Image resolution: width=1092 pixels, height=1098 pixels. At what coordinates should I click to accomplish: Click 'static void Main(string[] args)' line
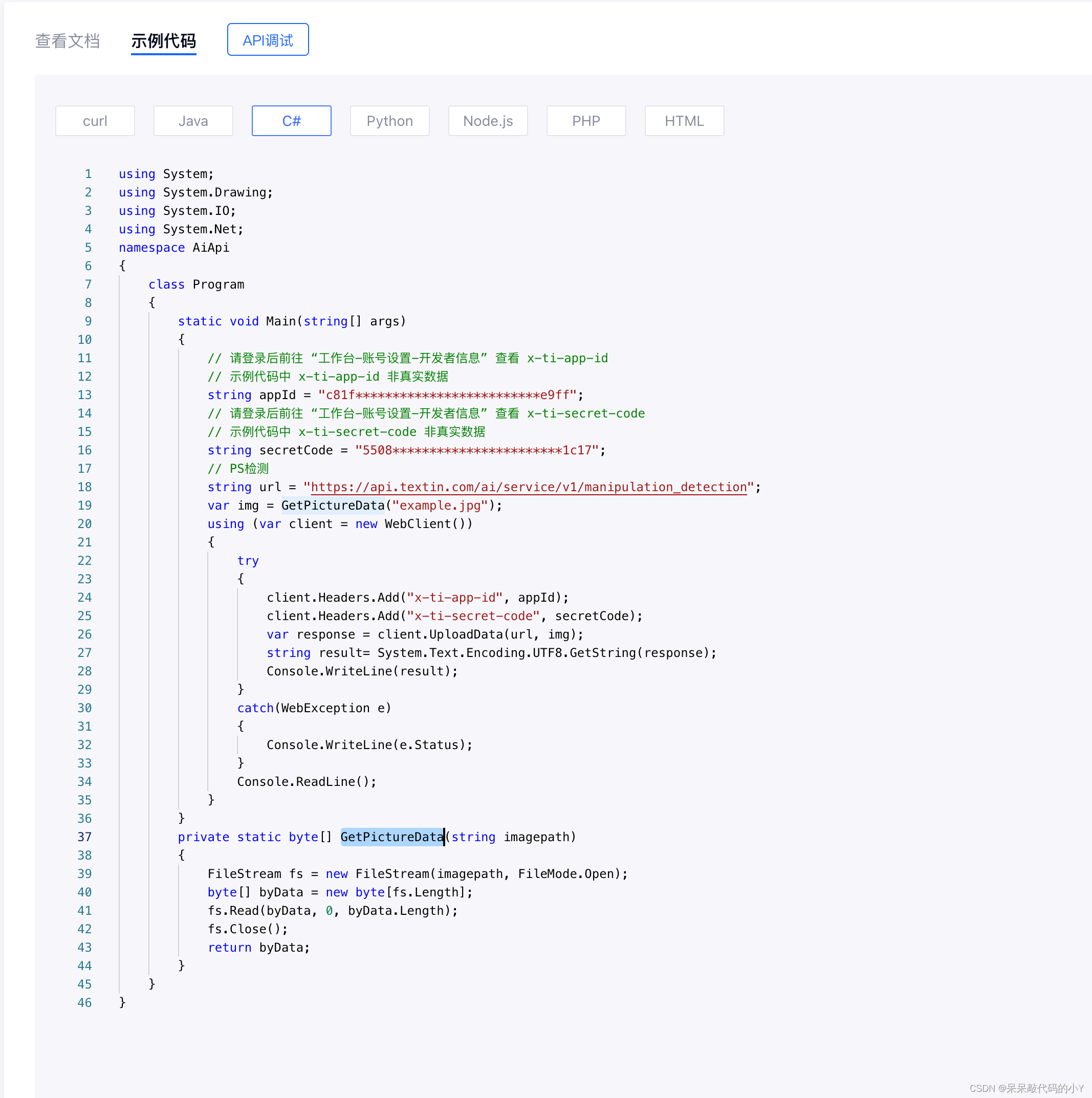pos(292,321)
